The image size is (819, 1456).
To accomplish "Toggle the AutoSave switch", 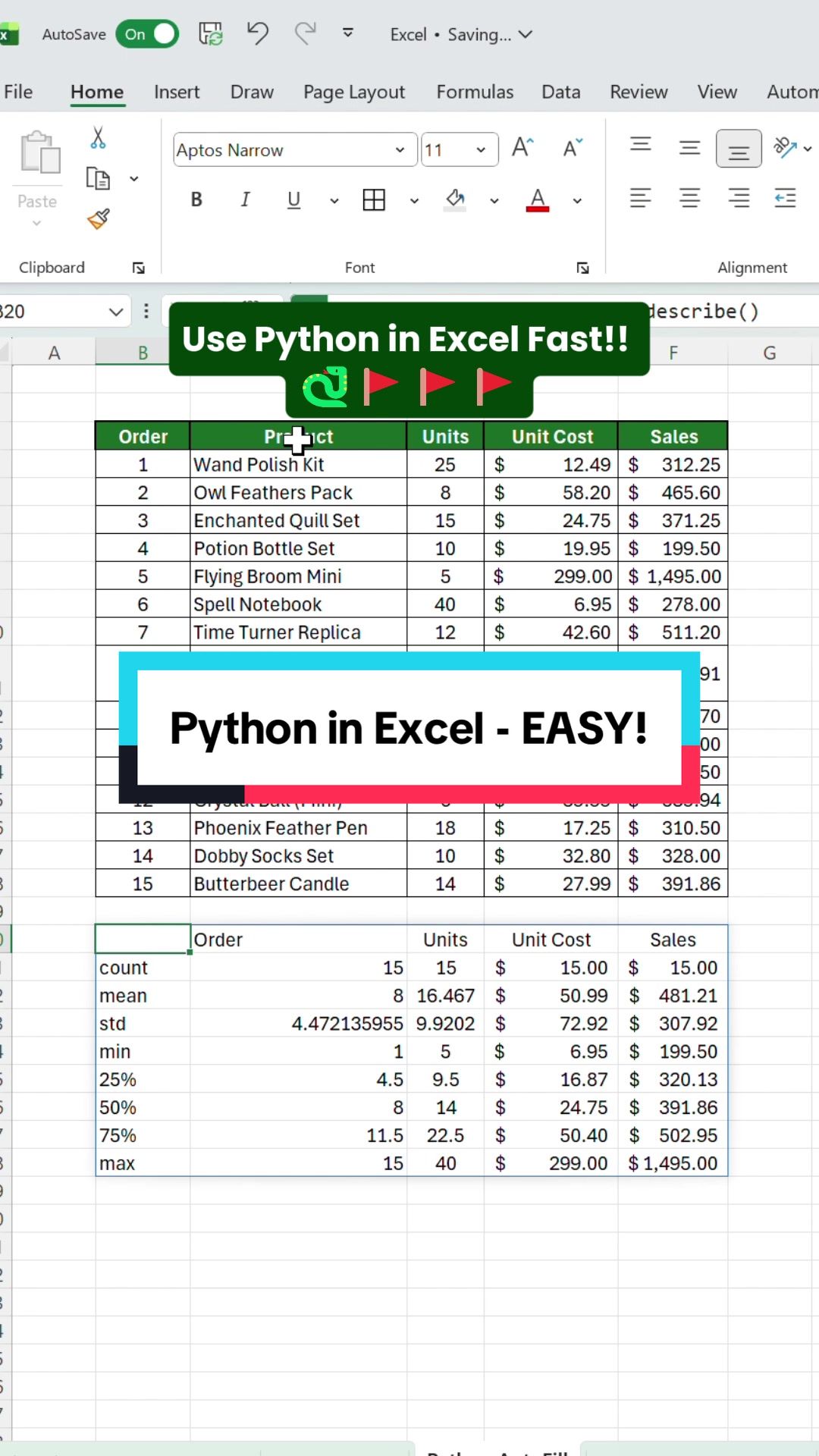I will [147, 34].
